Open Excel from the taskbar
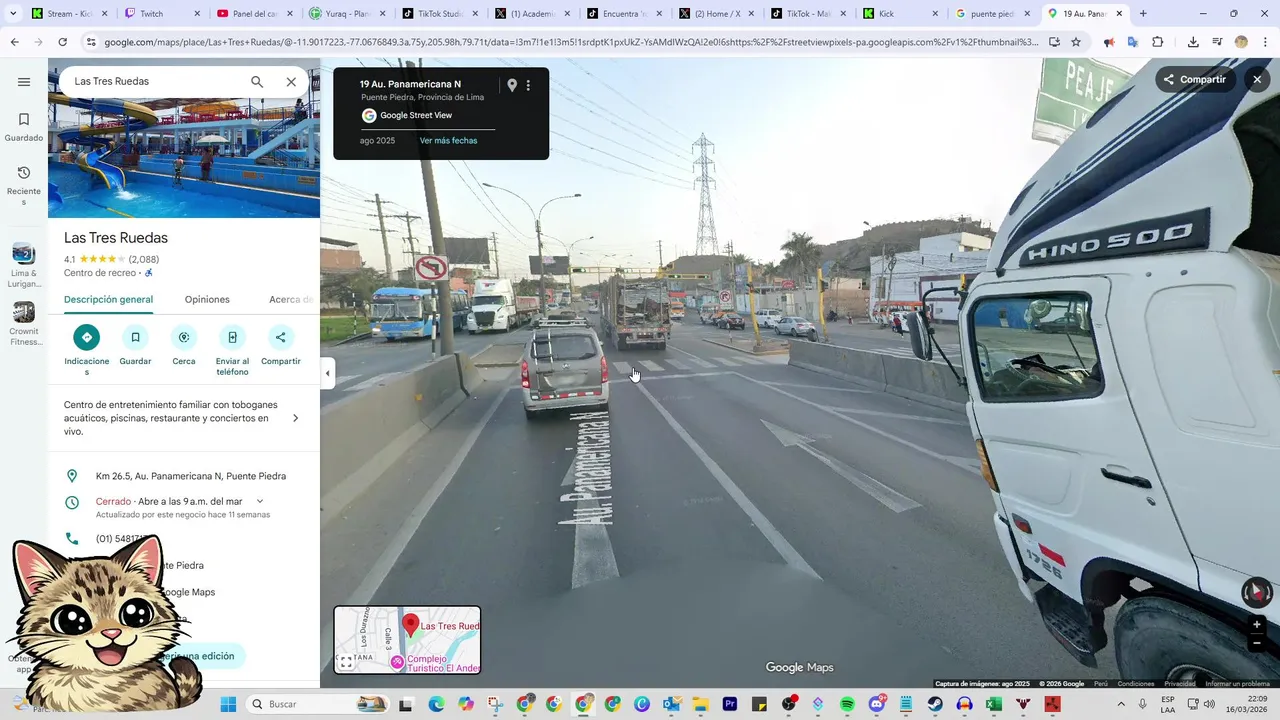 click(994, 704)
